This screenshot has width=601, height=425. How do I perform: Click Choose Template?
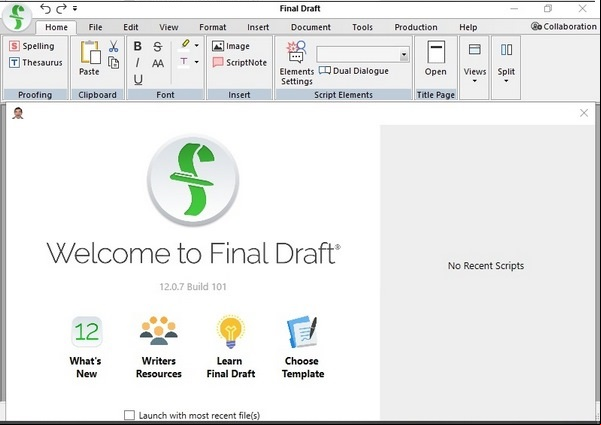coord(303,347)
